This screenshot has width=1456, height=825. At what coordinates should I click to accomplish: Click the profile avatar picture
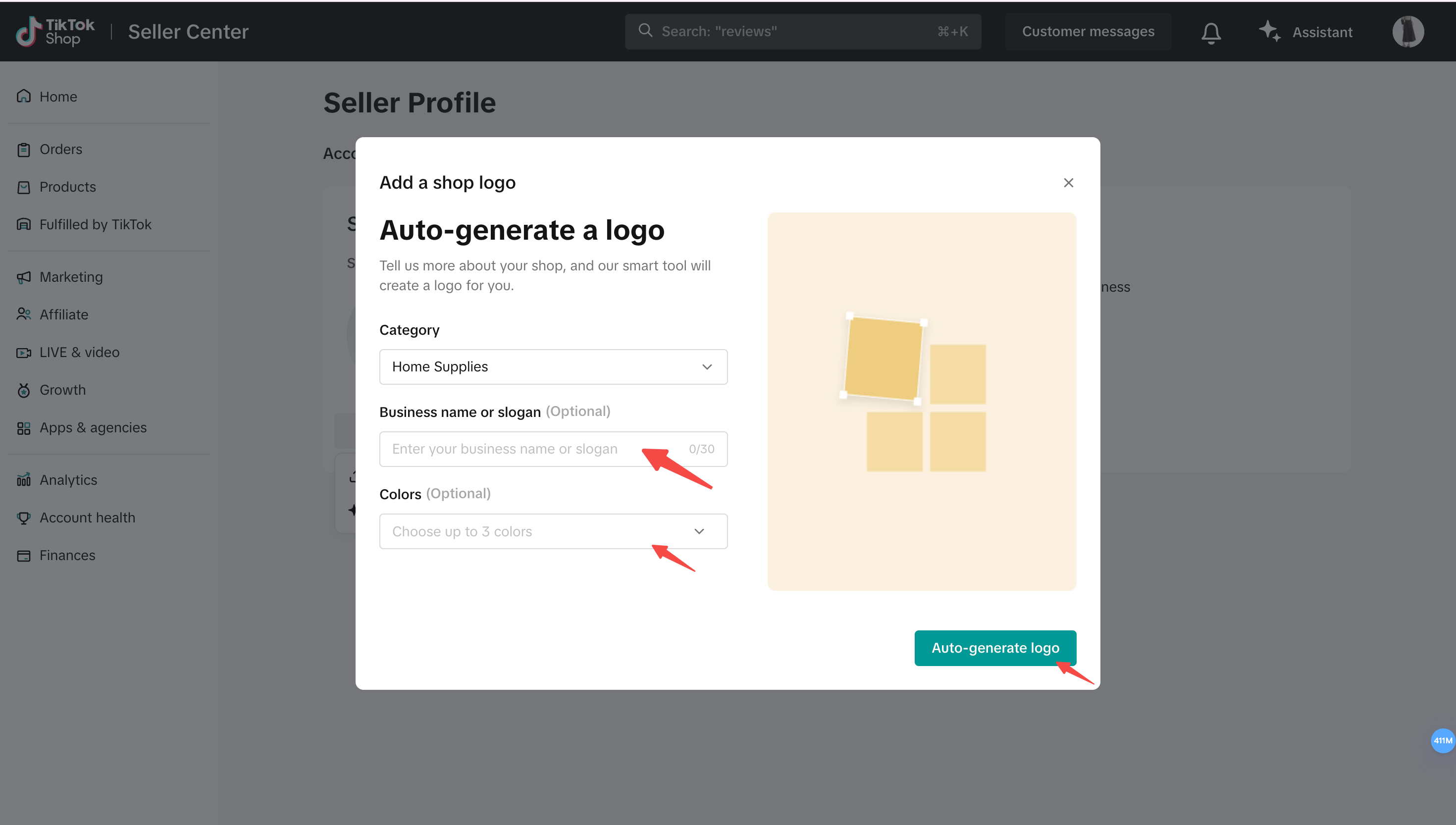(1408, 32)
